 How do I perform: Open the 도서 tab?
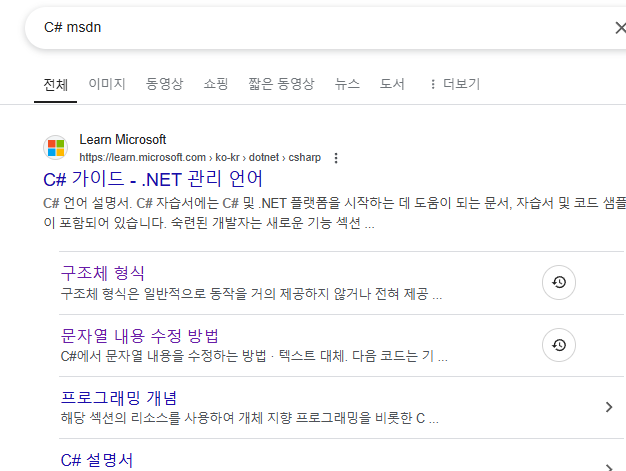pos(392,84)
